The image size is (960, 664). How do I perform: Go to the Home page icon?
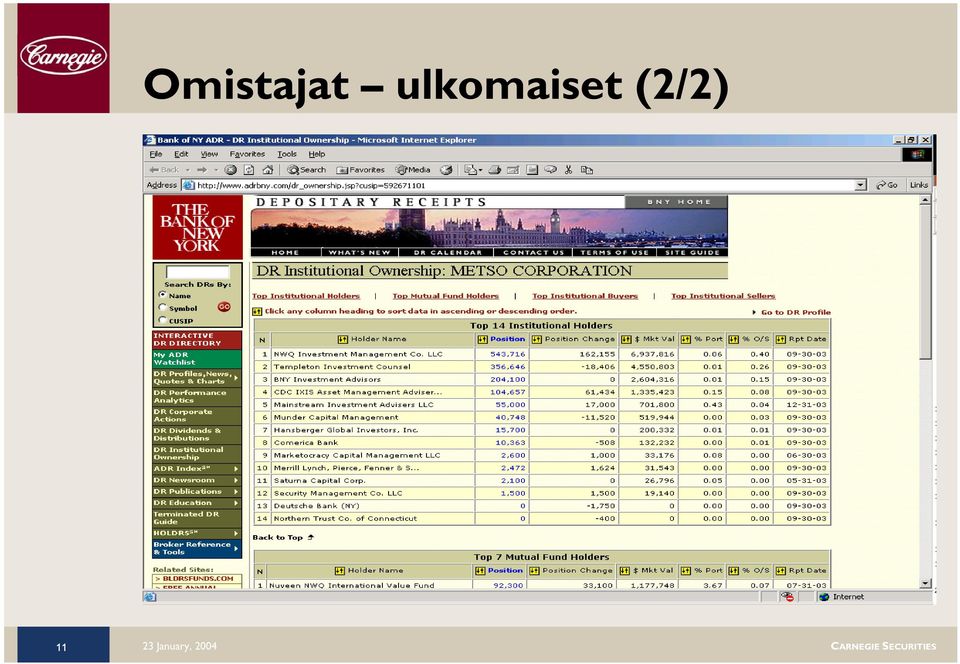click(268, 170)
